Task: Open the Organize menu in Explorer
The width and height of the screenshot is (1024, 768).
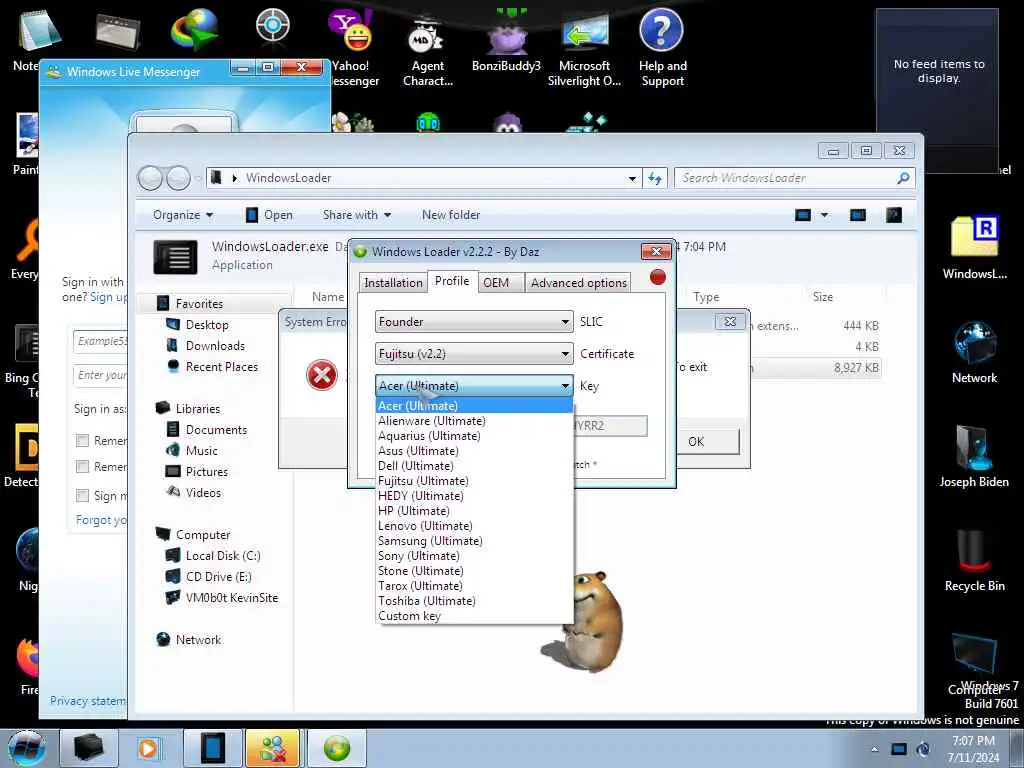Action: tap(183, 215)
